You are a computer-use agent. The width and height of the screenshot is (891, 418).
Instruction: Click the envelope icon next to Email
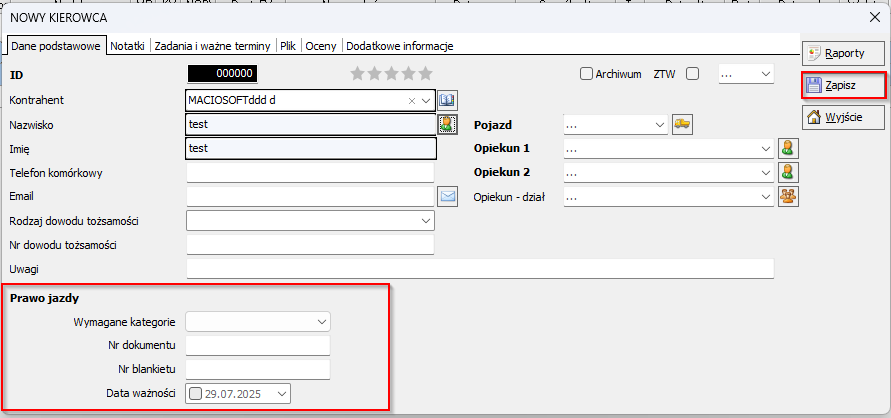pos(447,197)
